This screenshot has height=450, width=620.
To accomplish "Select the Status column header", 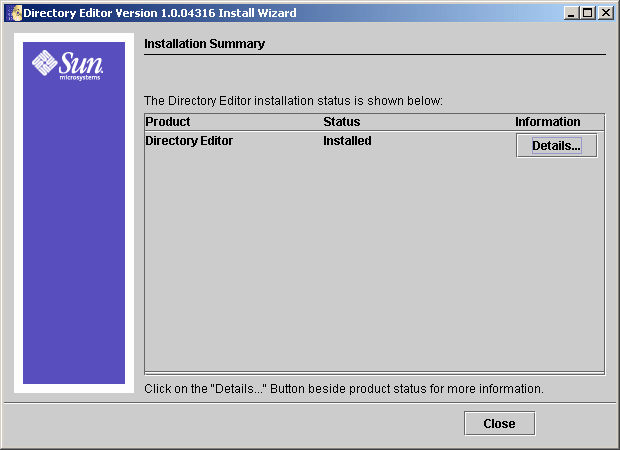I will click(x=342, y=122).
